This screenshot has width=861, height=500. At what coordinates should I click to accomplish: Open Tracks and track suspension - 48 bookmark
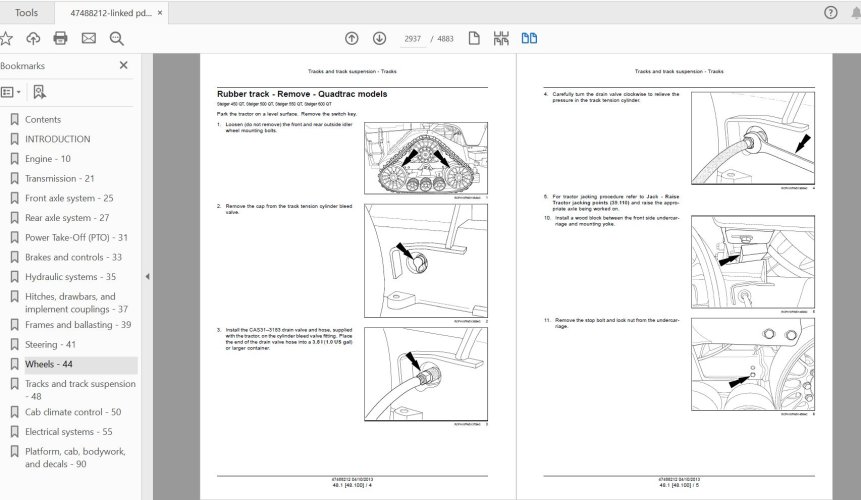[80, 390]
